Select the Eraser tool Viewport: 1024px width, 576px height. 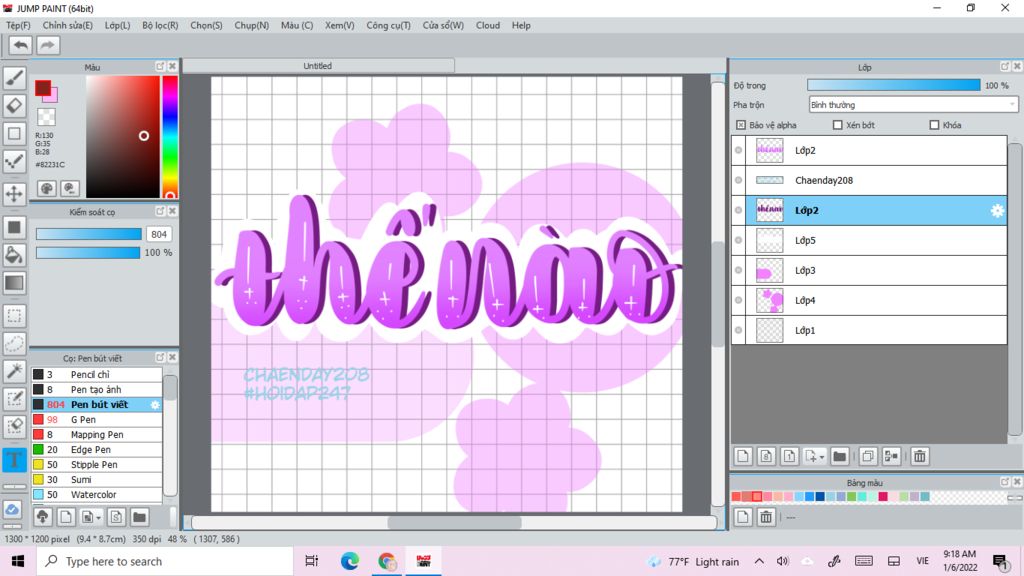tap(14, 106)
